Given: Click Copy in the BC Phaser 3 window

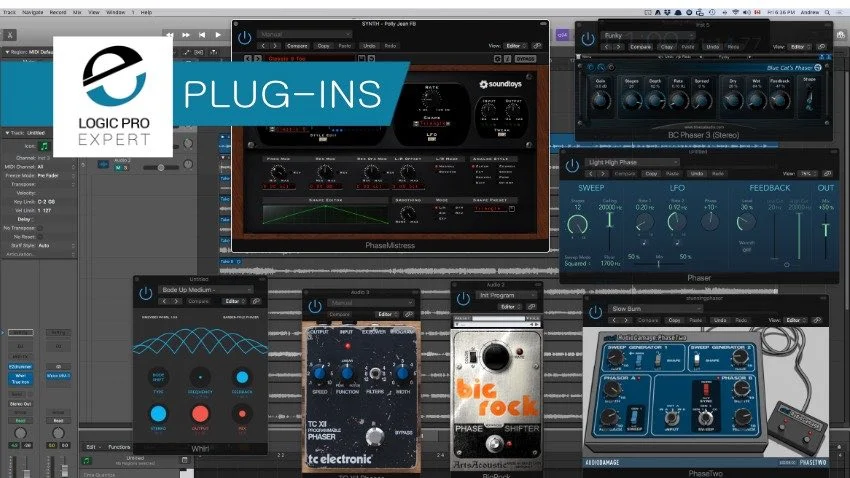Looking at the screenshot, I should click(x=667, y=47).
